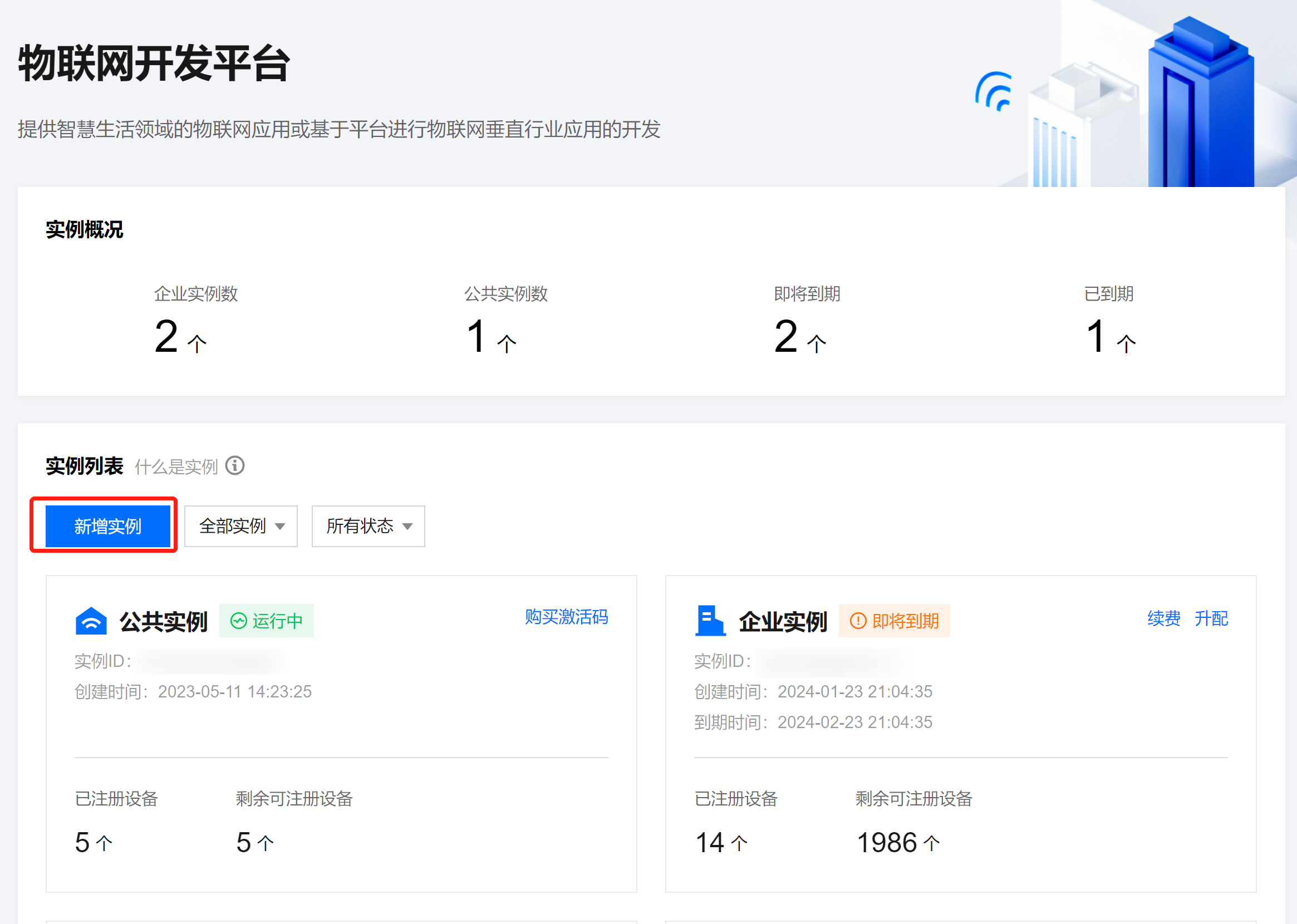
Task: Click the arrow on 全部实例 dropdown
Action: pyautogui.click(x=280, y=527)
